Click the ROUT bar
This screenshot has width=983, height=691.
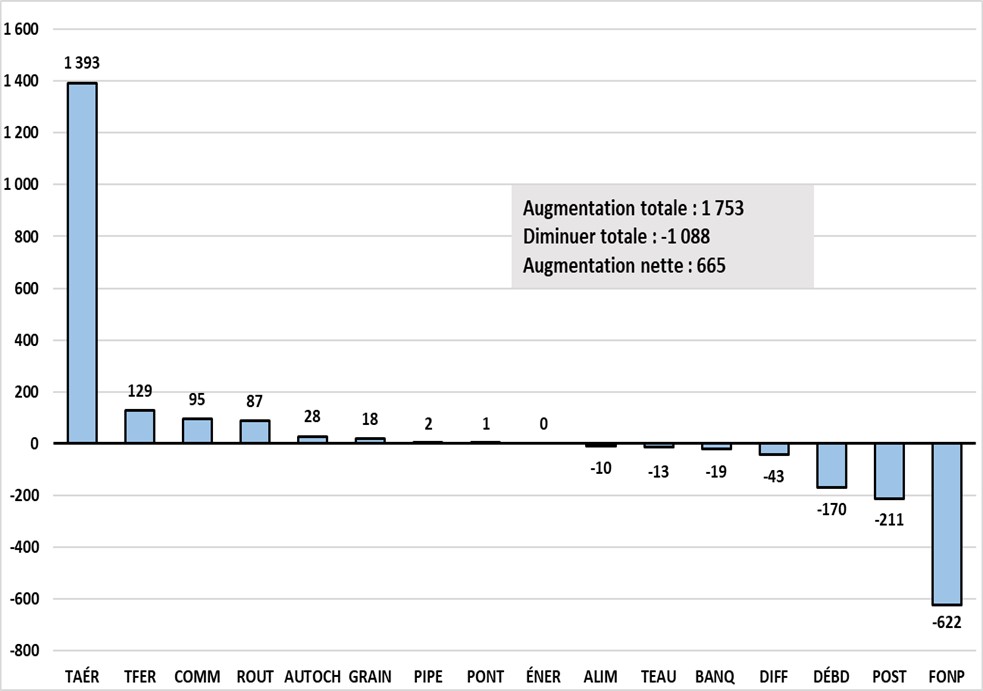click(x=255, y=432)
